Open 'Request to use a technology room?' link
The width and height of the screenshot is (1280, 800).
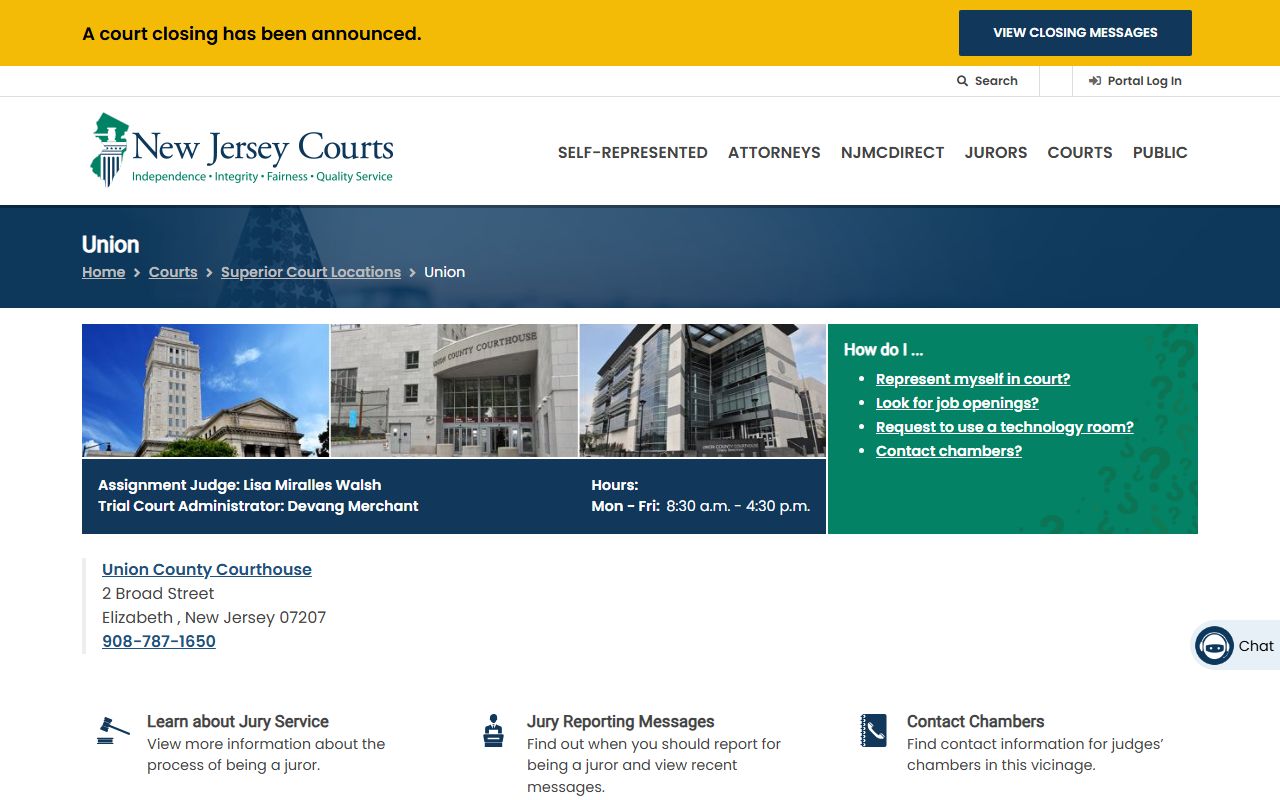(x=1005, y=427)
